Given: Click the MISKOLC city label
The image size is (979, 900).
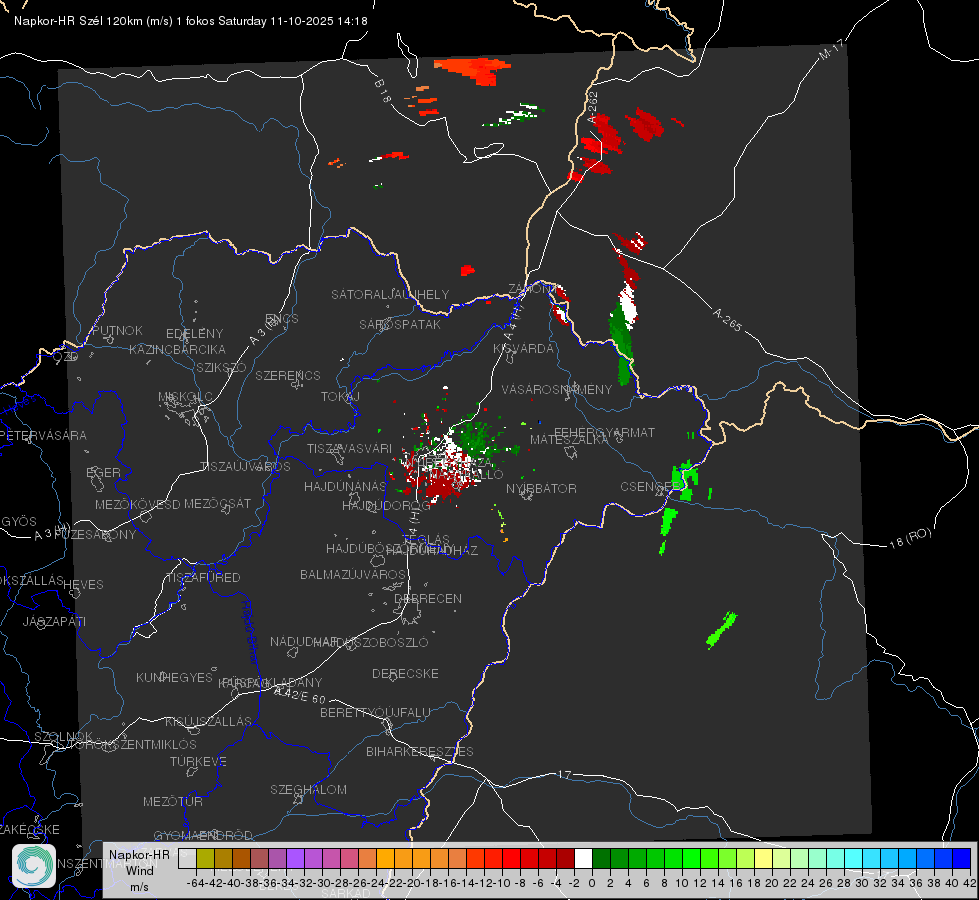Looking at the screenshot, I should [185, 397].
